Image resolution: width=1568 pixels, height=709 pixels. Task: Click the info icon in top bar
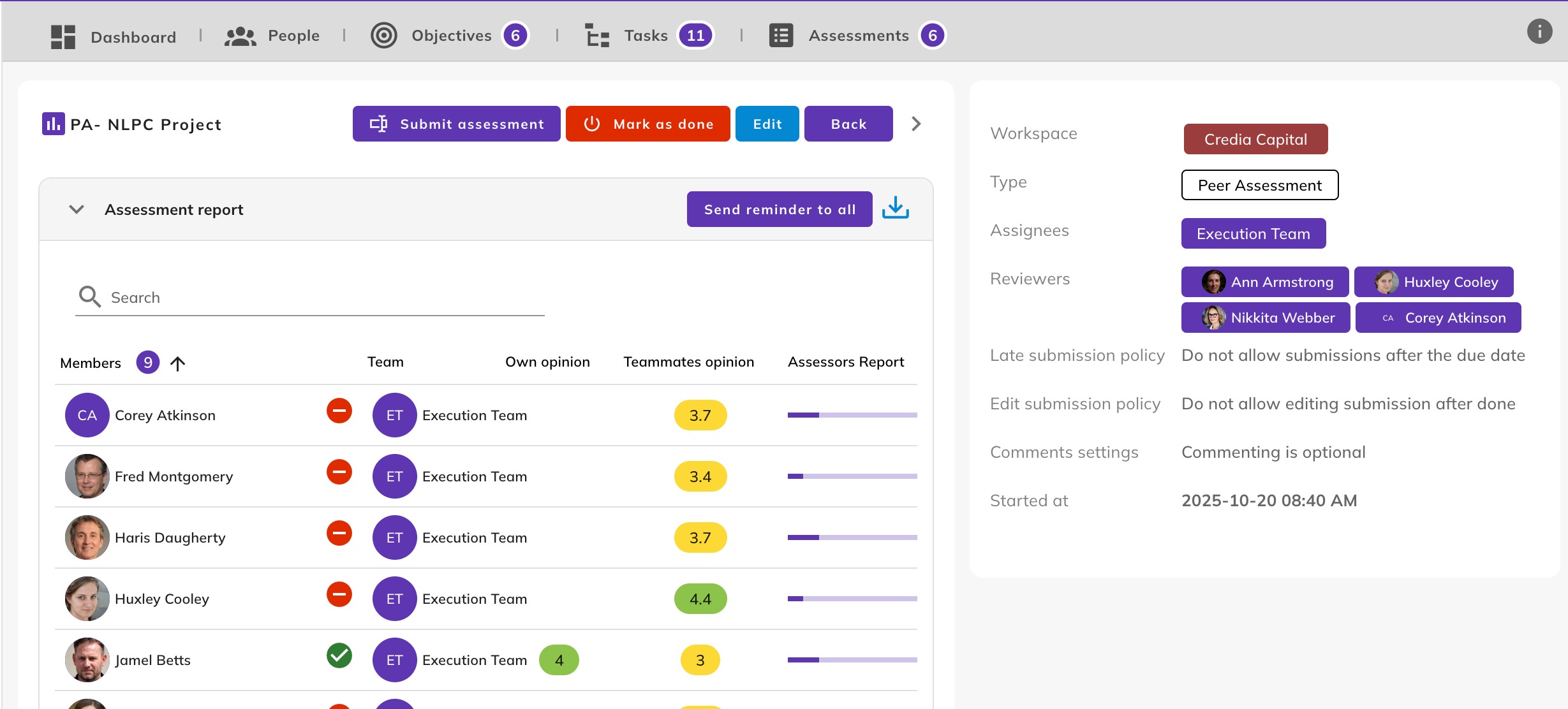pos(1539,31)
